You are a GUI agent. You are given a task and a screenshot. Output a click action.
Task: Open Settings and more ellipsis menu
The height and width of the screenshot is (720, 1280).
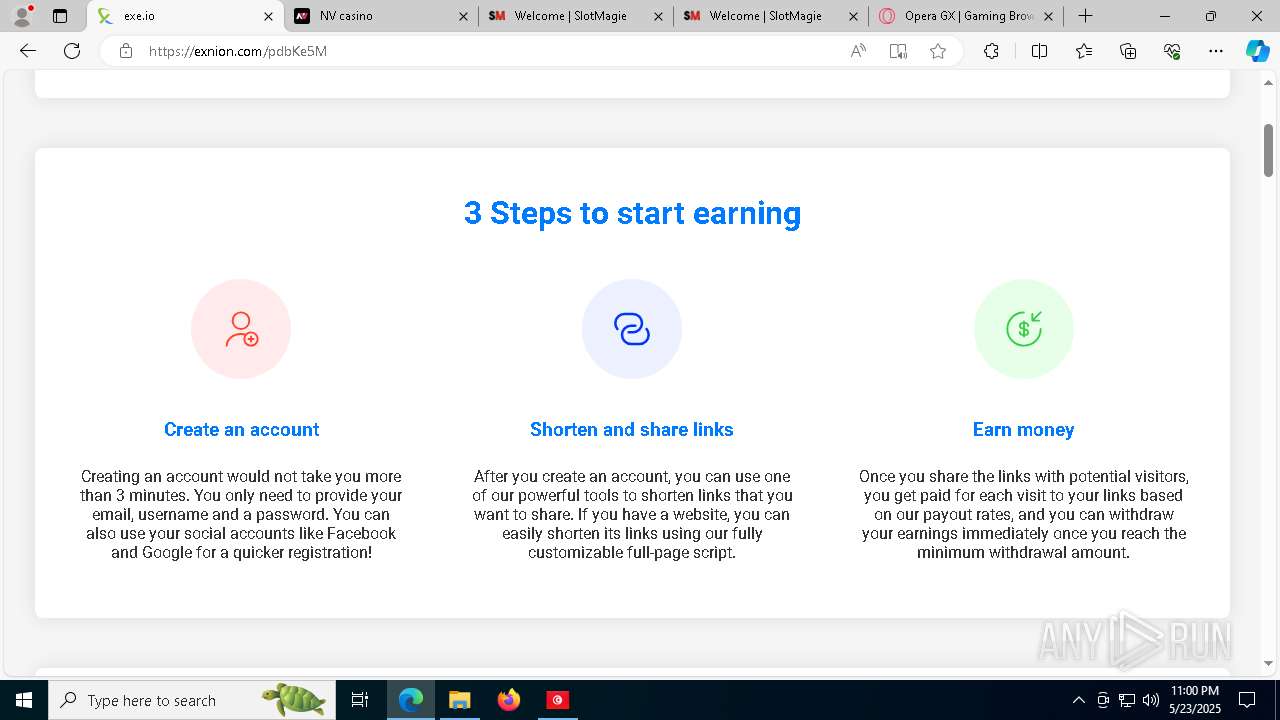1216,51
